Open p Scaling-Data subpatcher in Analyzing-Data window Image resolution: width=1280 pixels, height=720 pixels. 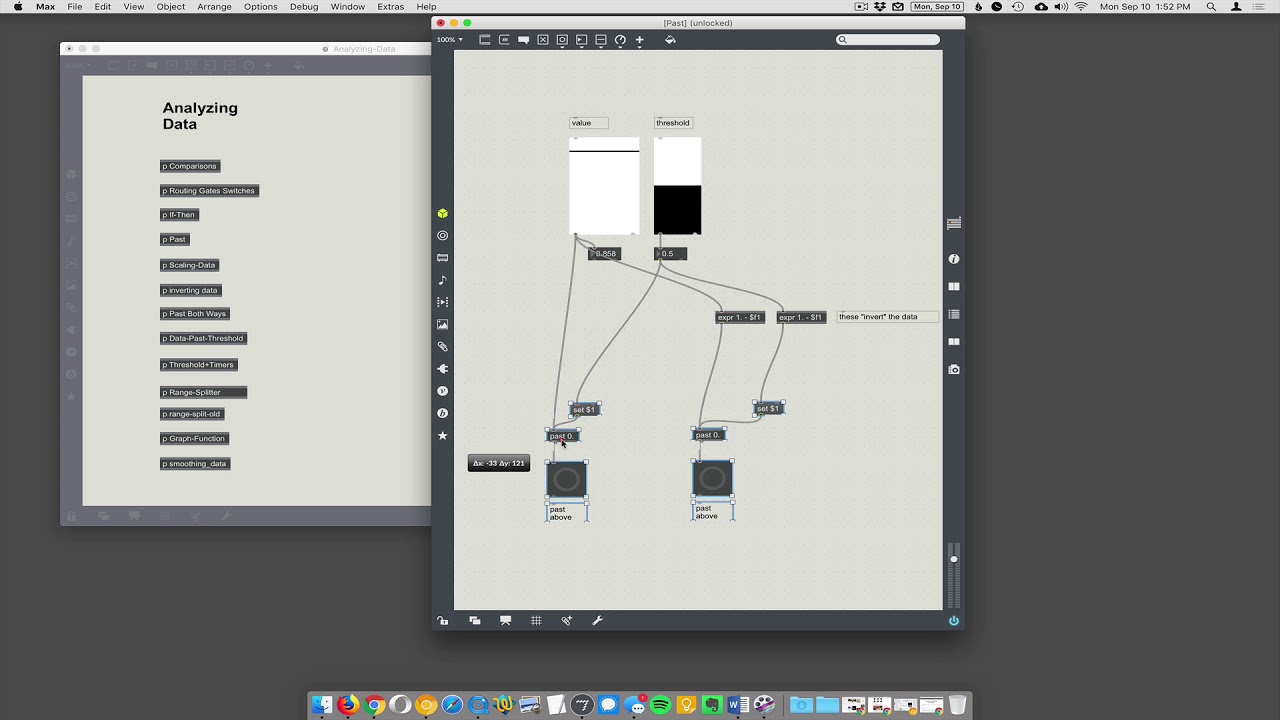point(189,265)
